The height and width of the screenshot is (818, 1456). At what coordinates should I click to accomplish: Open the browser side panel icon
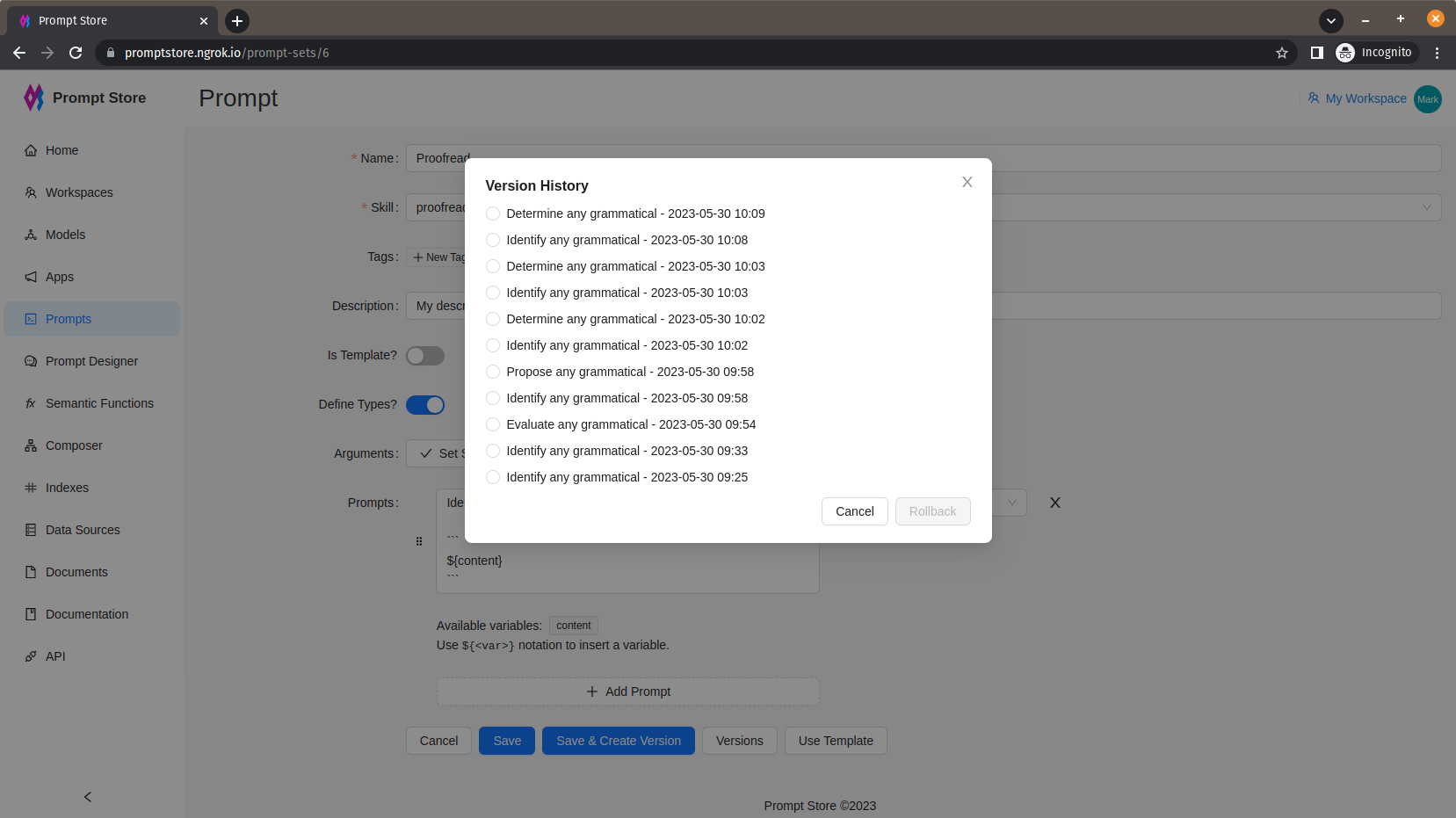(1316, 53)
